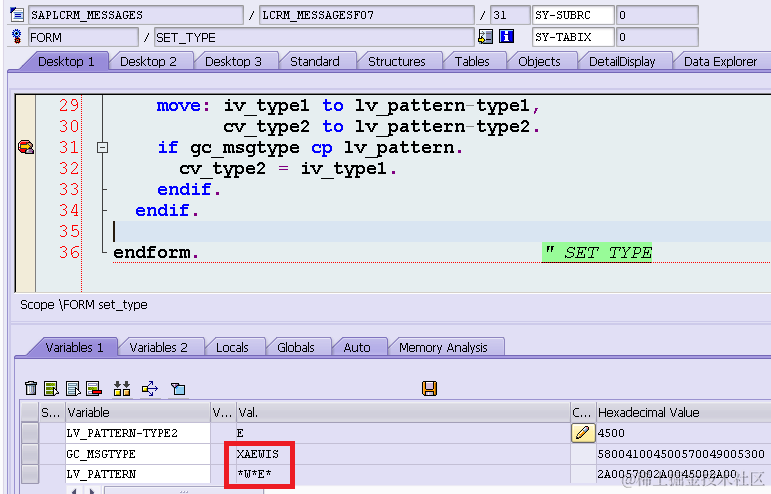The height and width of the screenshot is (494, 771).
Task: Select the Variables 1 tab
Action: (x=74, y=348)
